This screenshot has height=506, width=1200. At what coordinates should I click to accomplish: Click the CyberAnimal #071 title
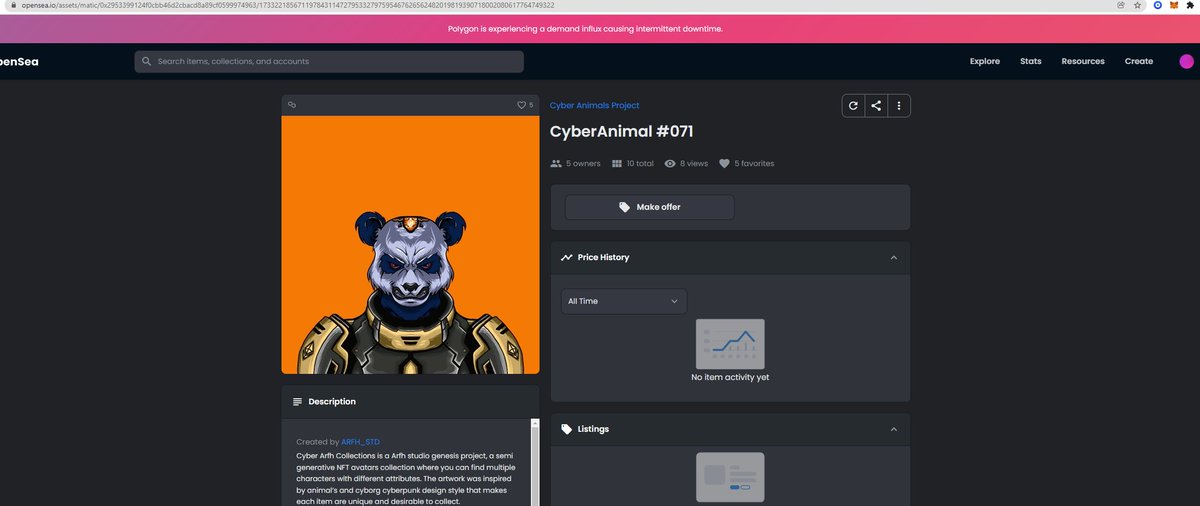click(x=621, y=131)
